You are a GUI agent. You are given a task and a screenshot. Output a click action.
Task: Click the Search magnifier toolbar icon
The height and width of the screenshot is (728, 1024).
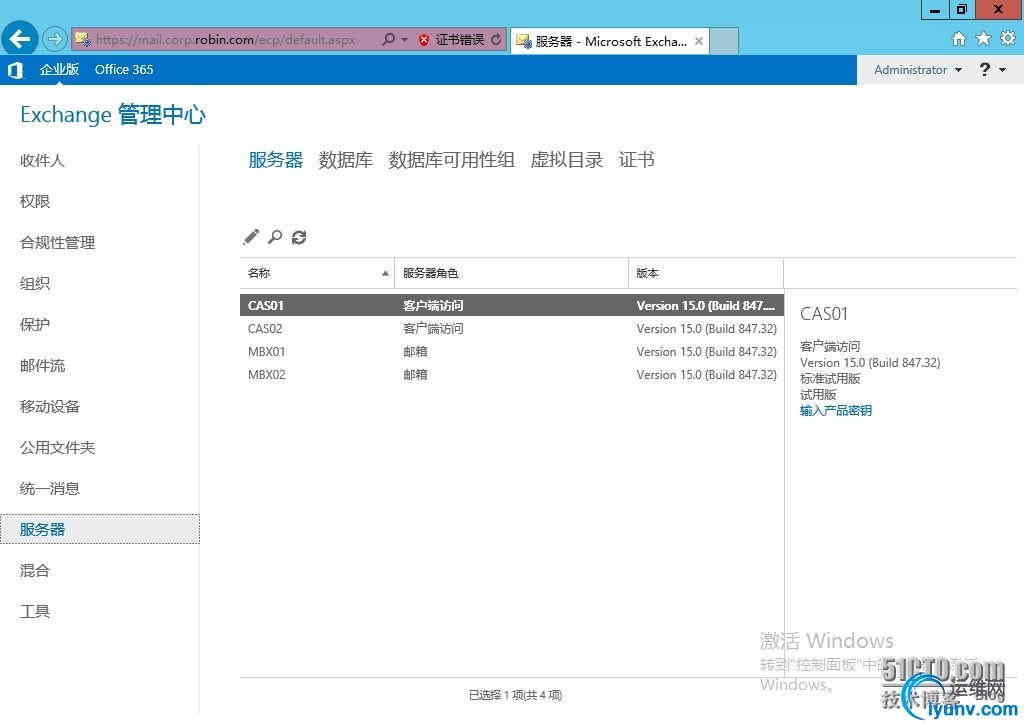[x=276, y=237]
